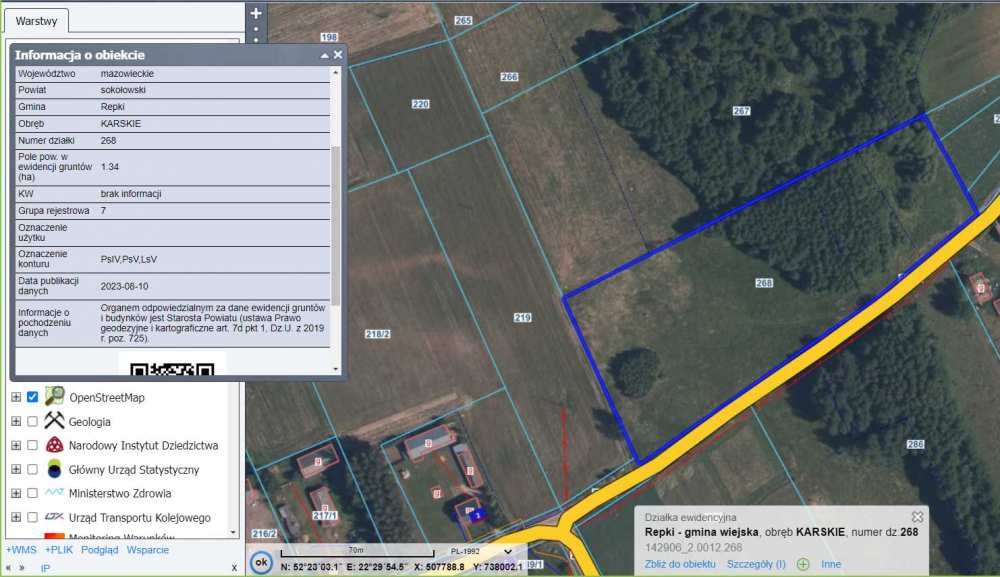Click the green plus icon in the parcel popup

coord(803,564)
